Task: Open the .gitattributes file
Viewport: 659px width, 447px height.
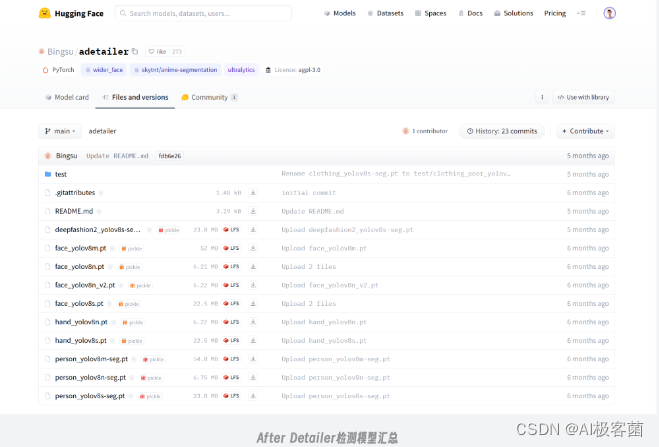Action: 75,193
